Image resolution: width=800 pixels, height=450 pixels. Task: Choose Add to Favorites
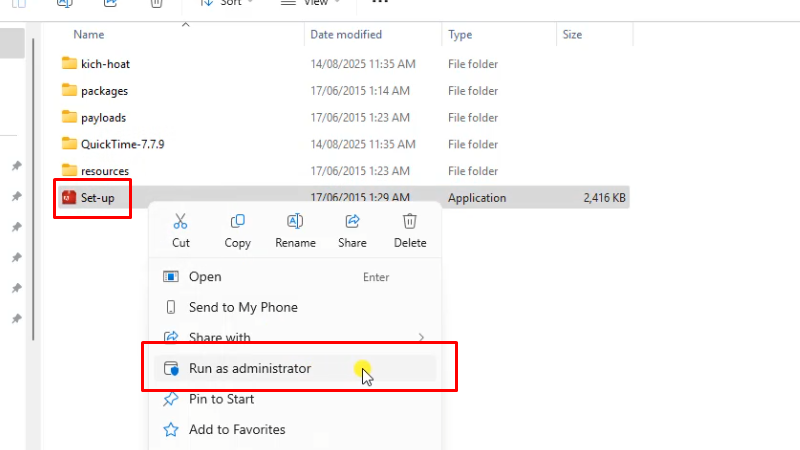pos(295,430)
